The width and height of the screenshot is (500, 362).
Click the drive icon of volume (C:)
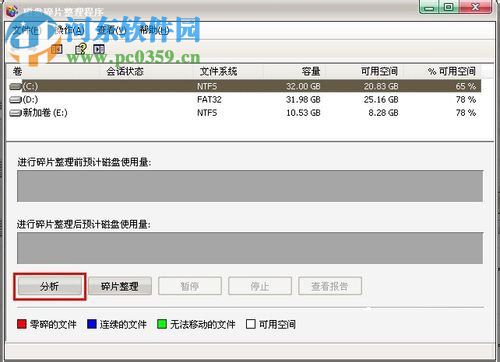click(x=15, y=87)
